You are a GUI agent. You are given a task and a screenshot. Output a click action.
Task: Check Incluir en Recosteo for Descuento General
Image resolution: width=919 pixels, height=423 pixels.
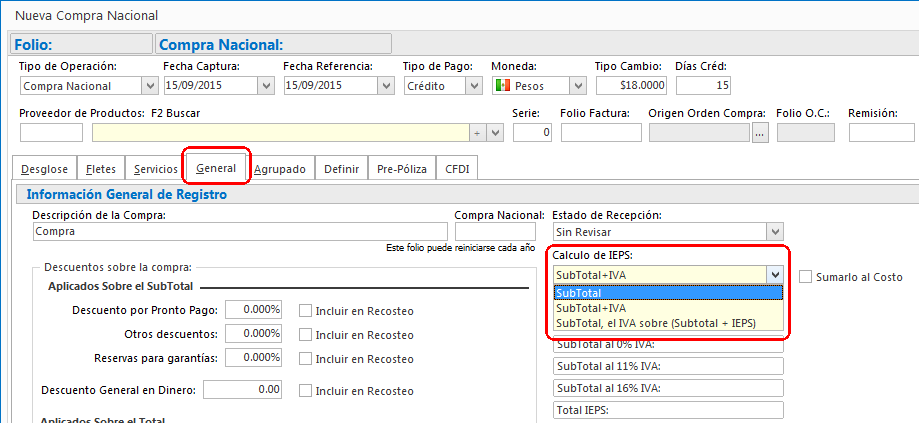[x=305, y=390]
